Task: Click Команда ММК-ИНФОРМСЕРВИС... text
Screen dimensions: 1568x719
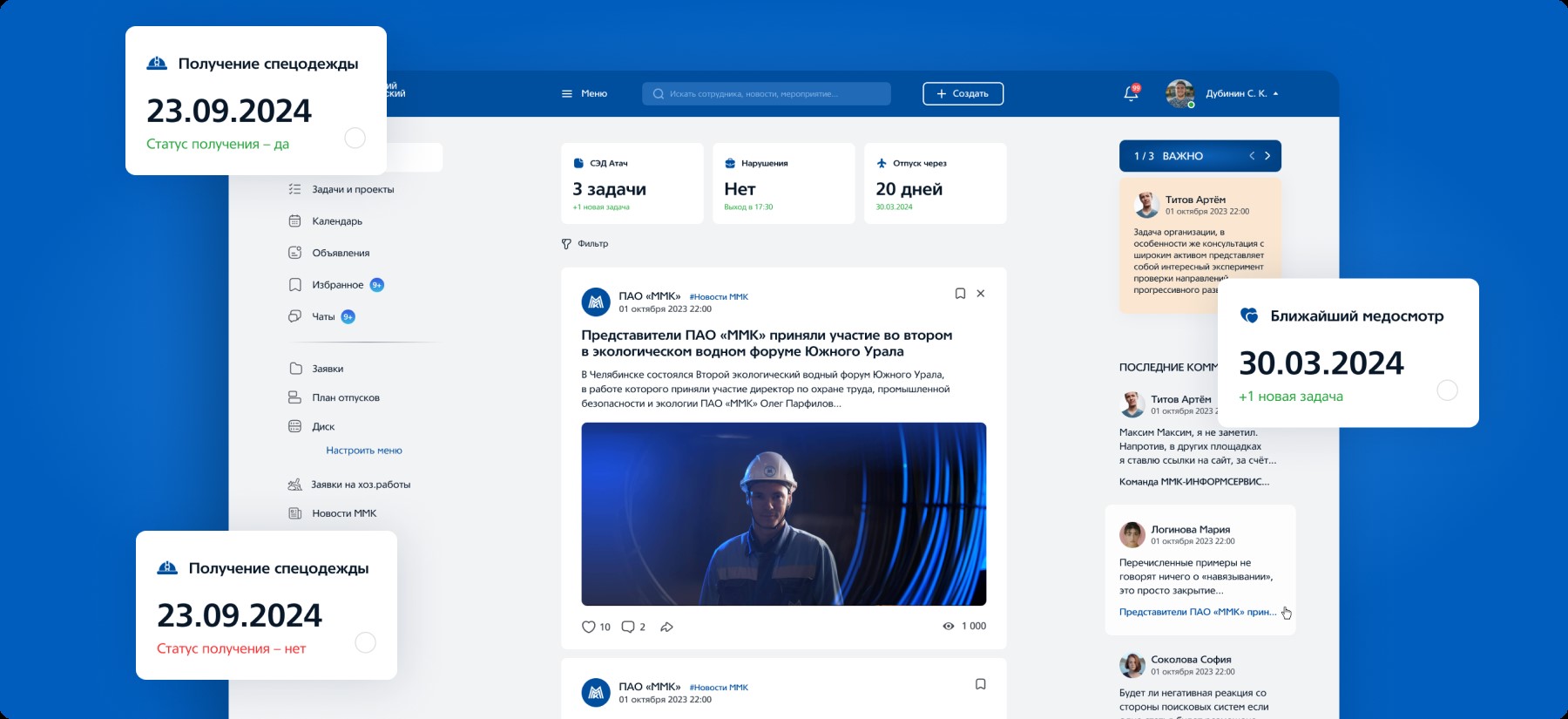Action: tap(1194, 482)
